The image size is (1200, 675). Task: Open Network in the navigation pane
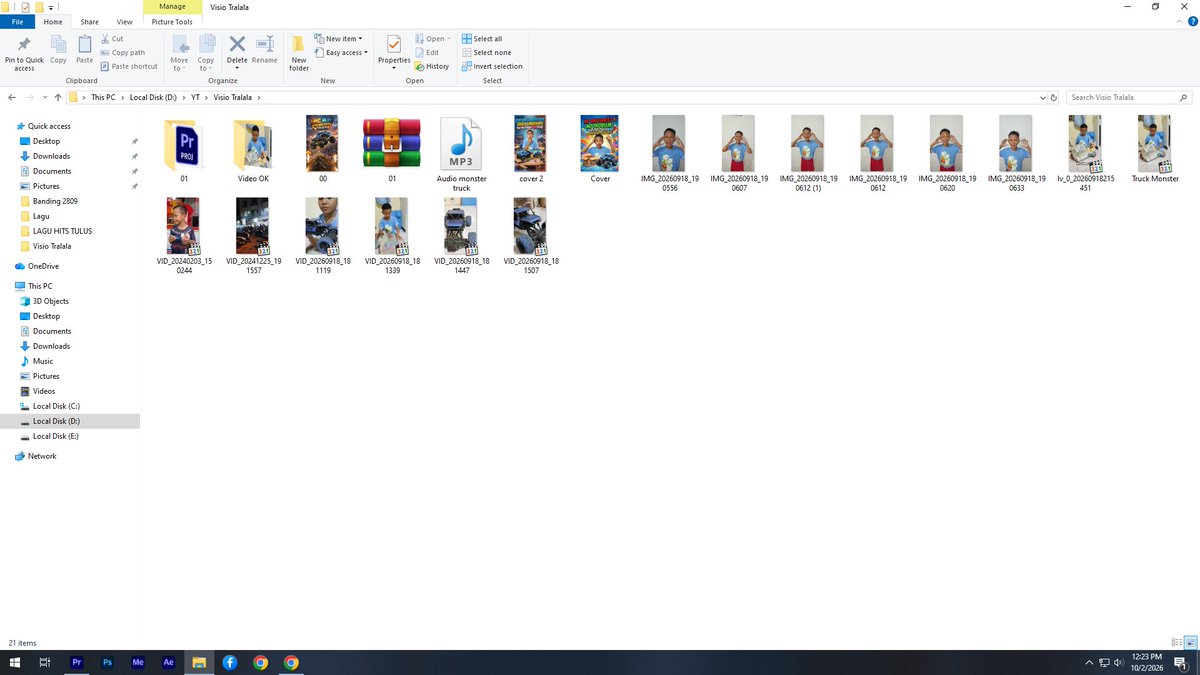pos(42,456)
